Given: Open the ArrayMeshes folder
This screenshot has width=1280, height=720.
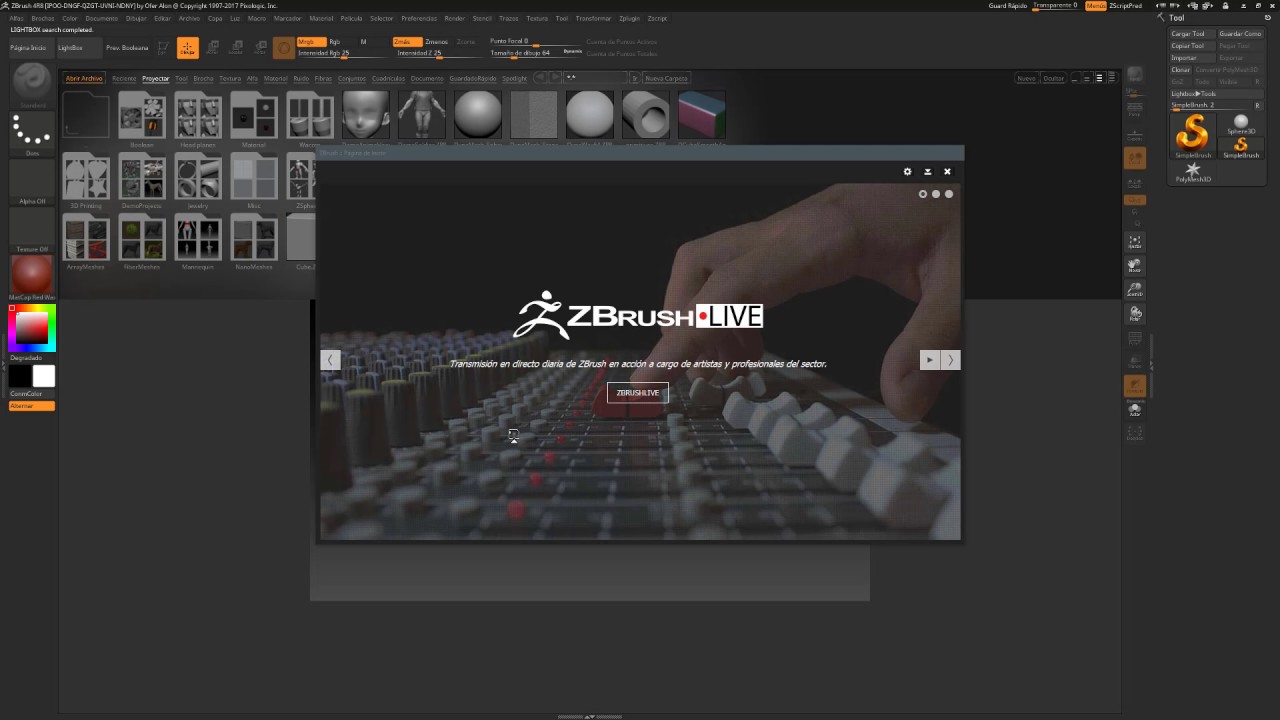Looking at the screenshot, I should click(86, 241).
